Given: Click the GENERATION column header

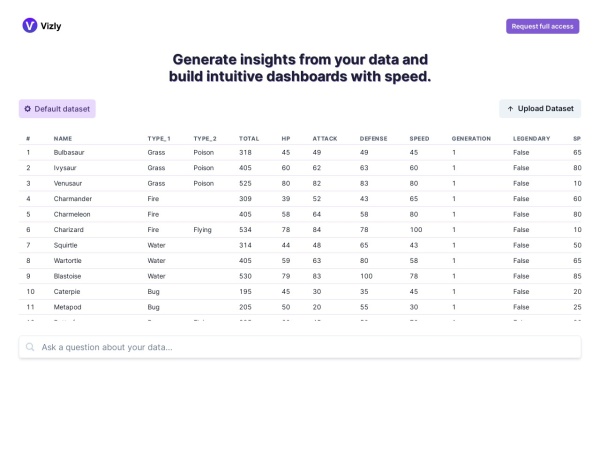Looking at the screenshot, I should [471, 138].
